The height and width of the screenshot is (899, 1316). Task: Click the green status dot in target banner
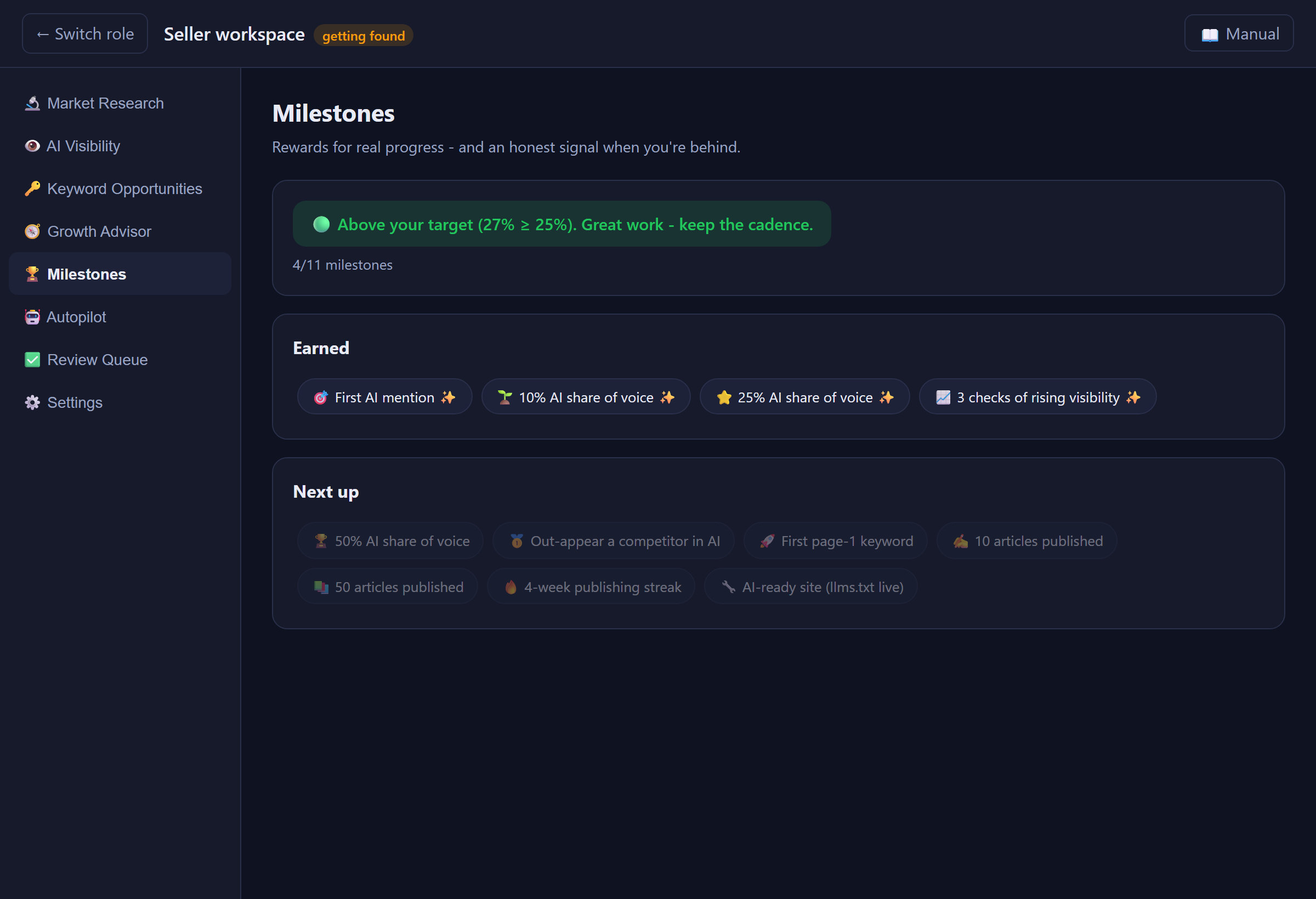321,225
